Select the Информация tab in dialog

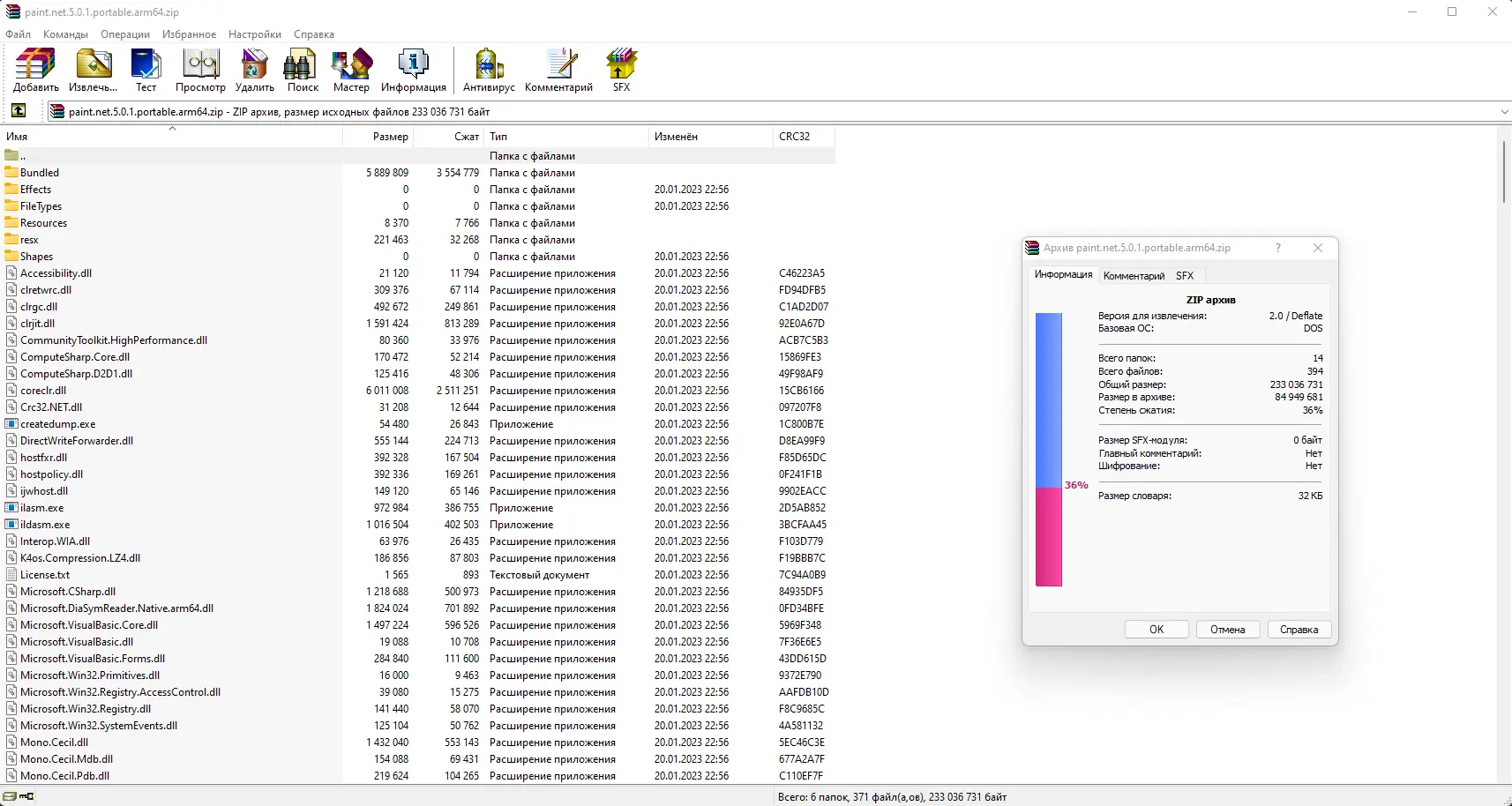1063,275
